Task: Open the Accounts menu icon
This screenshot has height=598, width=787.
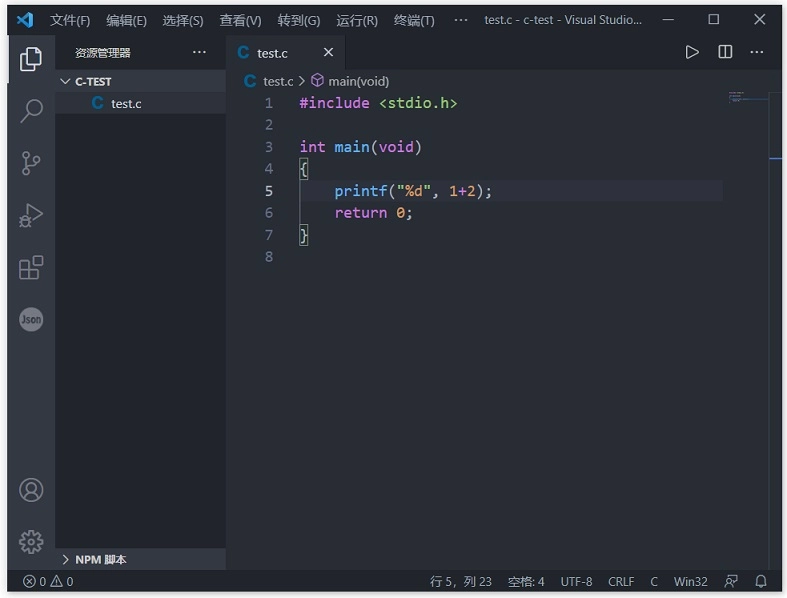Action: (x=31, y=490)
